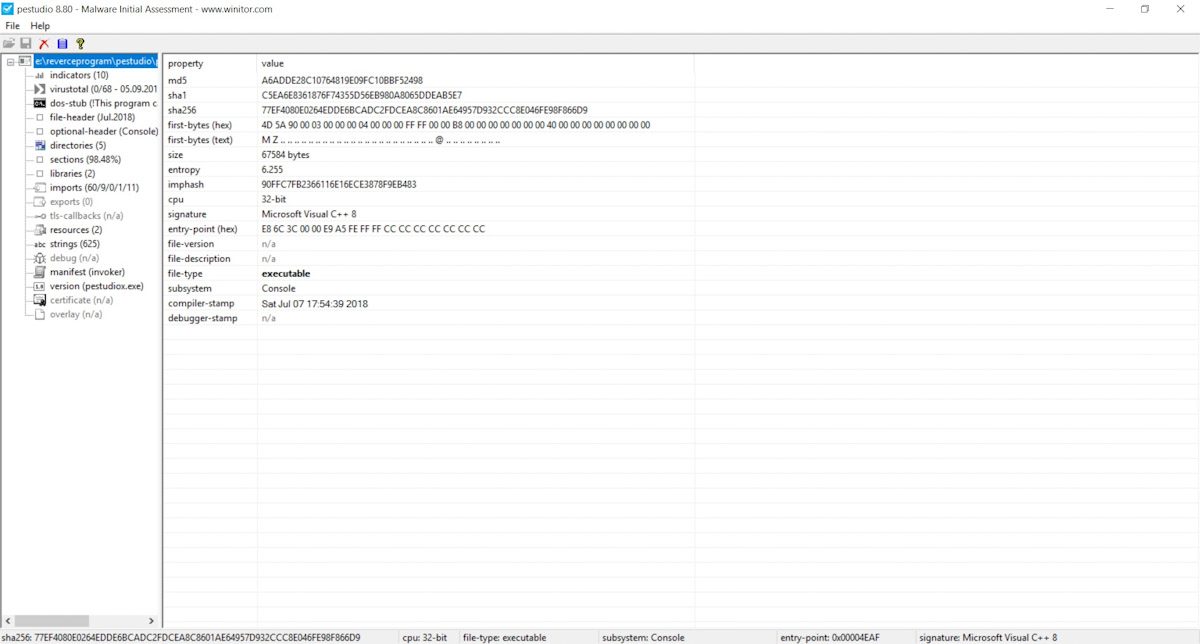Open the Help menu
The height and width of the screenshot is (644, 1200).
40,26
